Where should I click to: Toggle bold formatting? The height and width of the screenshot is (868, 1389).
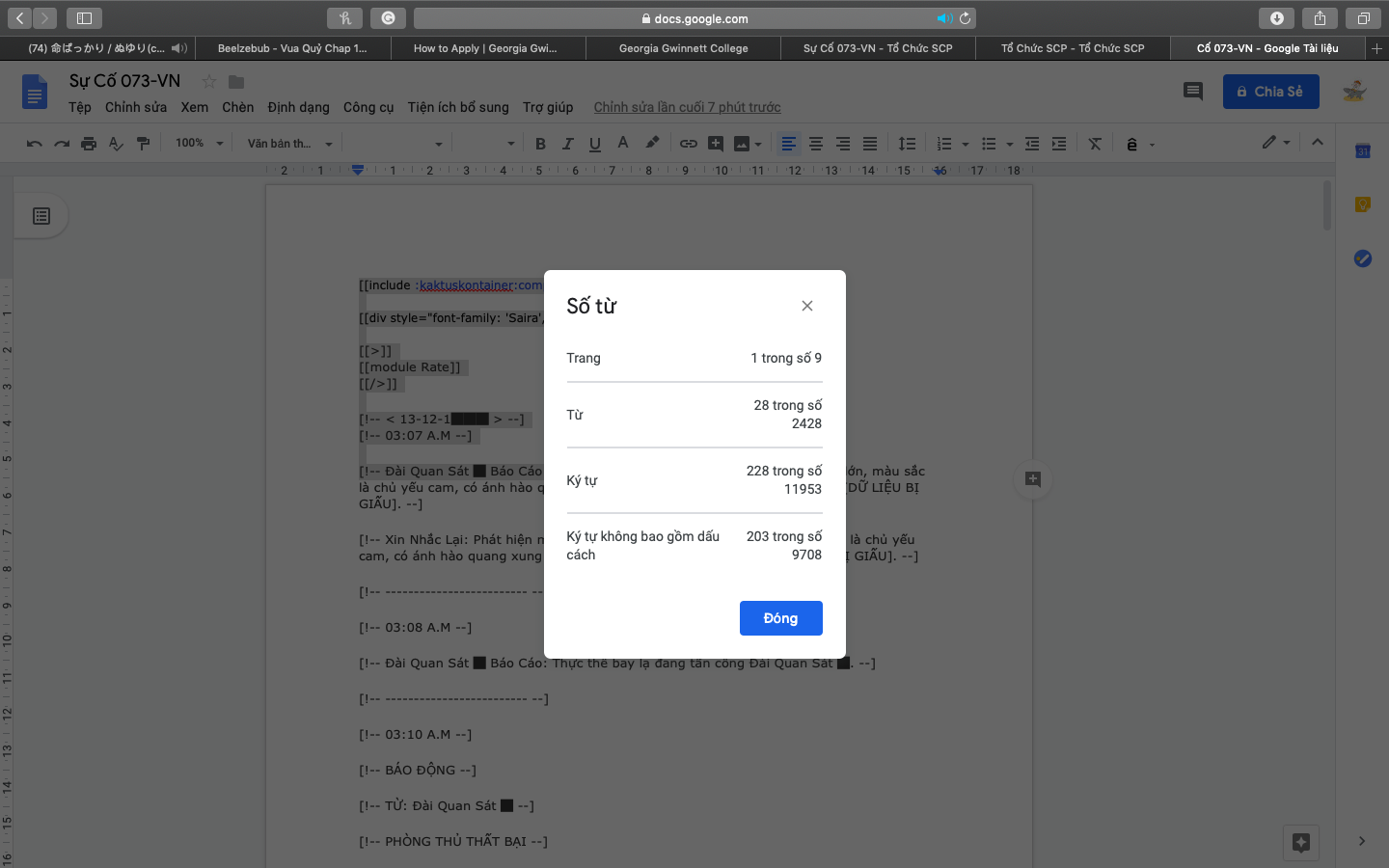click(540, 144)
